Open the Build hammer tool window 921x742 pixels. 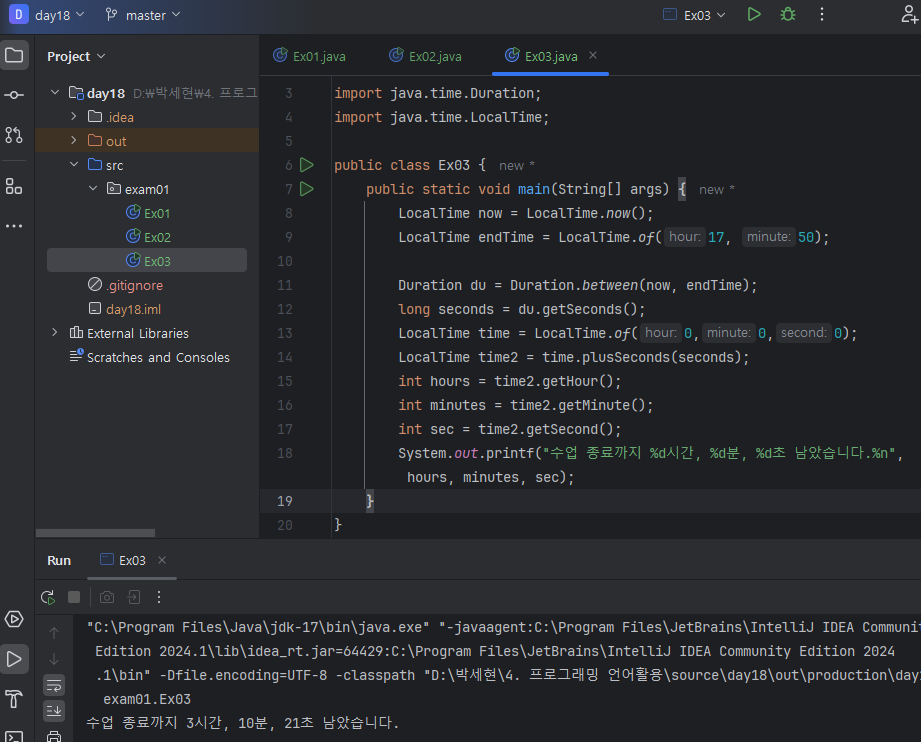click(x=14, y=698)
